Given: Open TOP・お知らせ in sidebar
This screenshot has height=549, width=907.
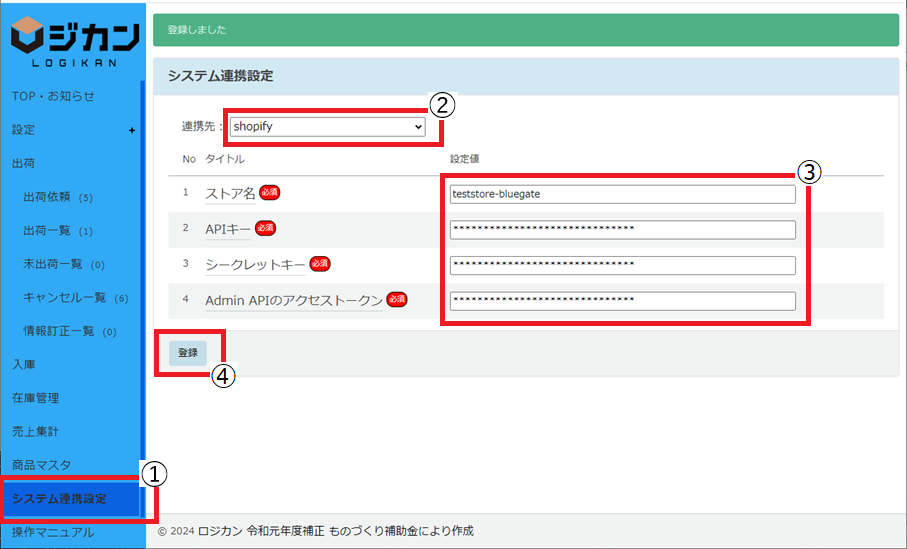Looking at the screenshot, I should (53, 96).
